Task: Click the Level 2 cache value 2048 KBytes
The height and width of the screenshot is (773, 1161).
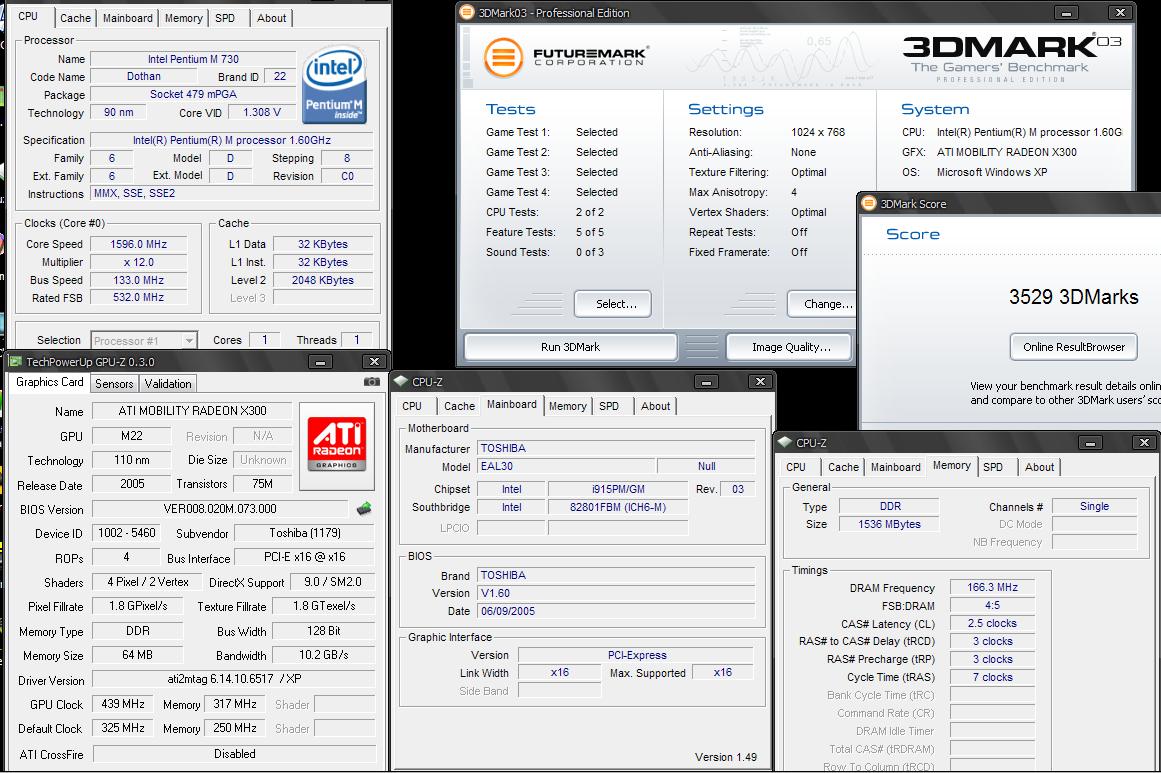Action: coord(323,280)
